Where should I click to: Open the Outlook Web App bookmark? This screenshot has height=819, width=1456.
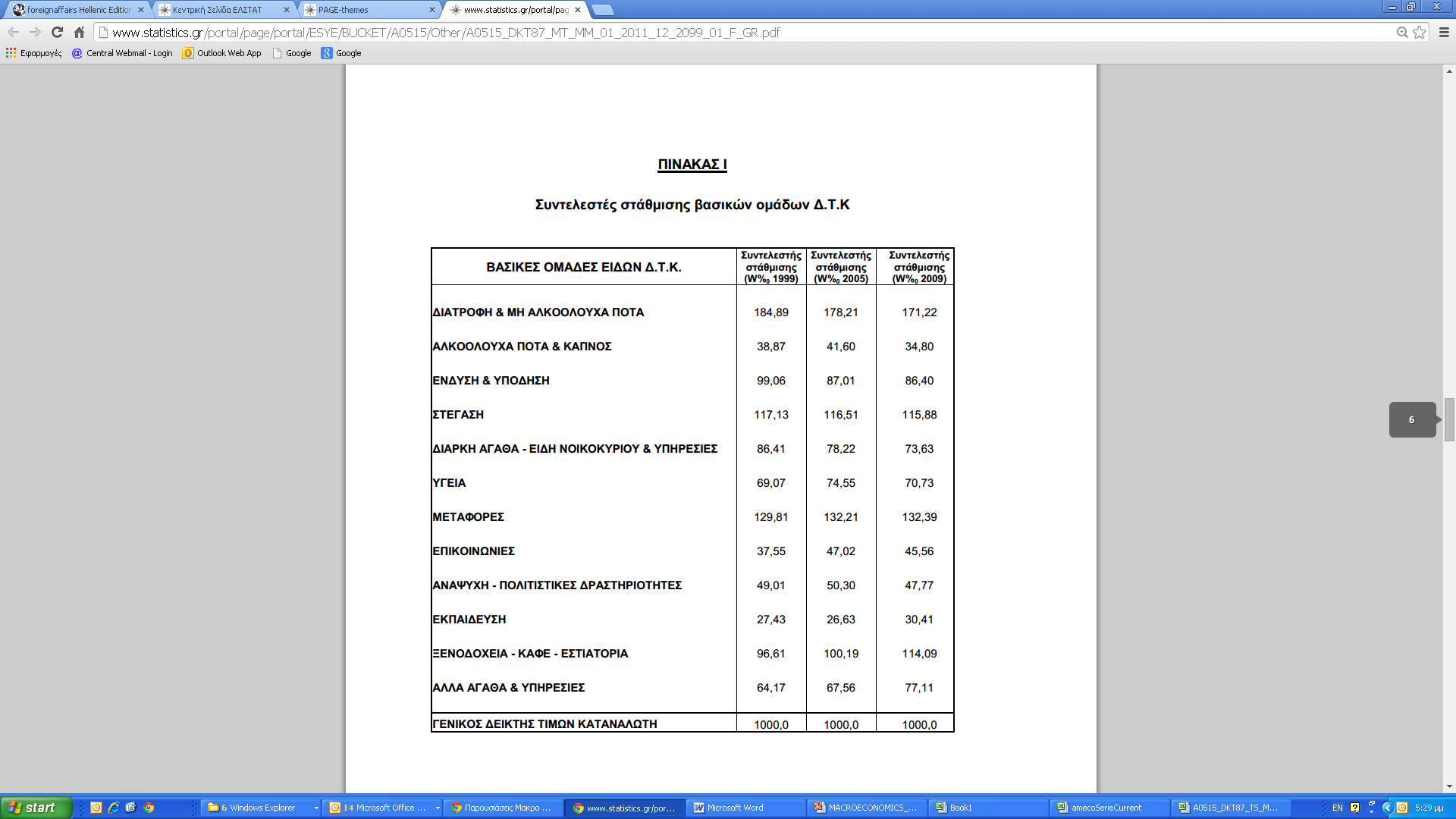[222, 53]
